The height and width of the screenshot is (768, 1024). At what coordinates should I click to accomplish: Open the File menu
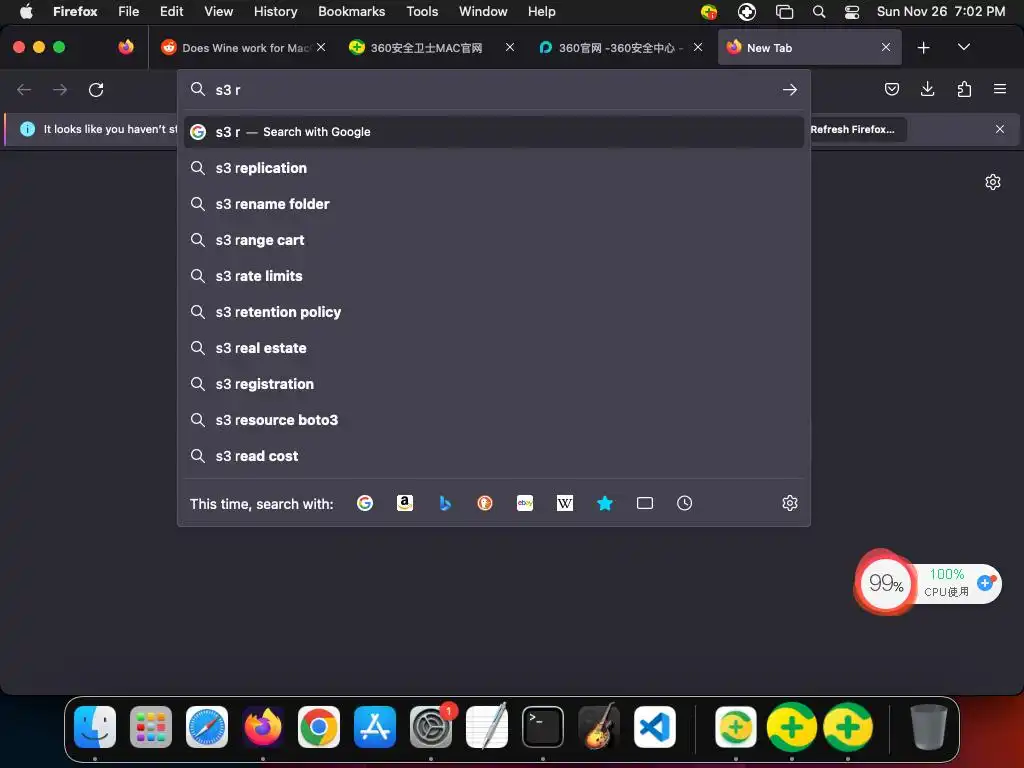[128, 12]
